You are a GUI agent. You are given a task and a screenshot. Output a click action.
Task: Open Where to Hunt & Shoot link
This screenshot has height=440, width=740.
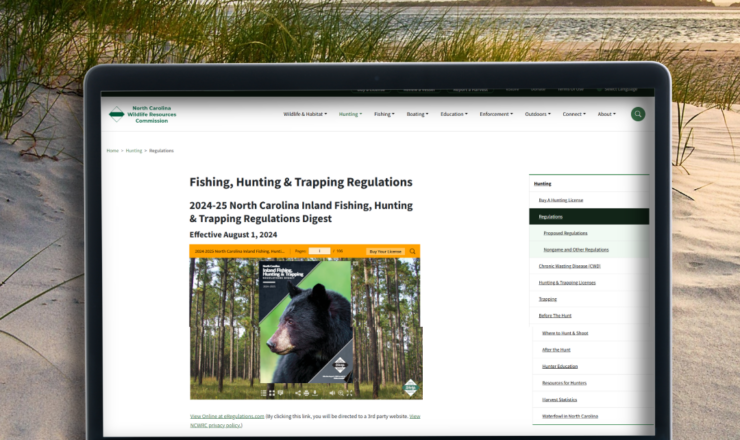pos(565,333)
